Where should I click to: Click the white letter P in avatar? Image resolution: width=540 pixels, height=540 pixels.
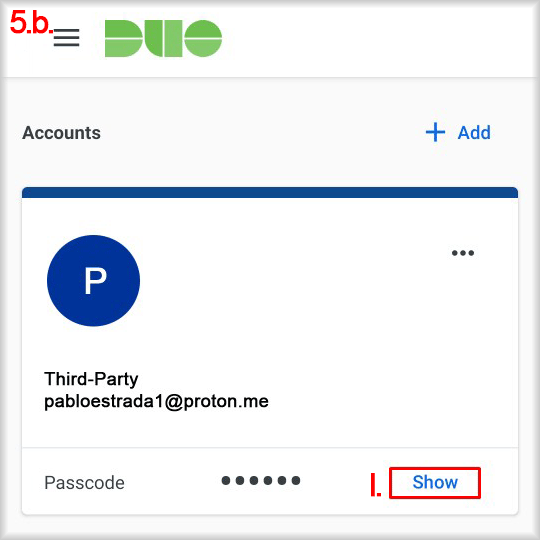pos(95,280)
